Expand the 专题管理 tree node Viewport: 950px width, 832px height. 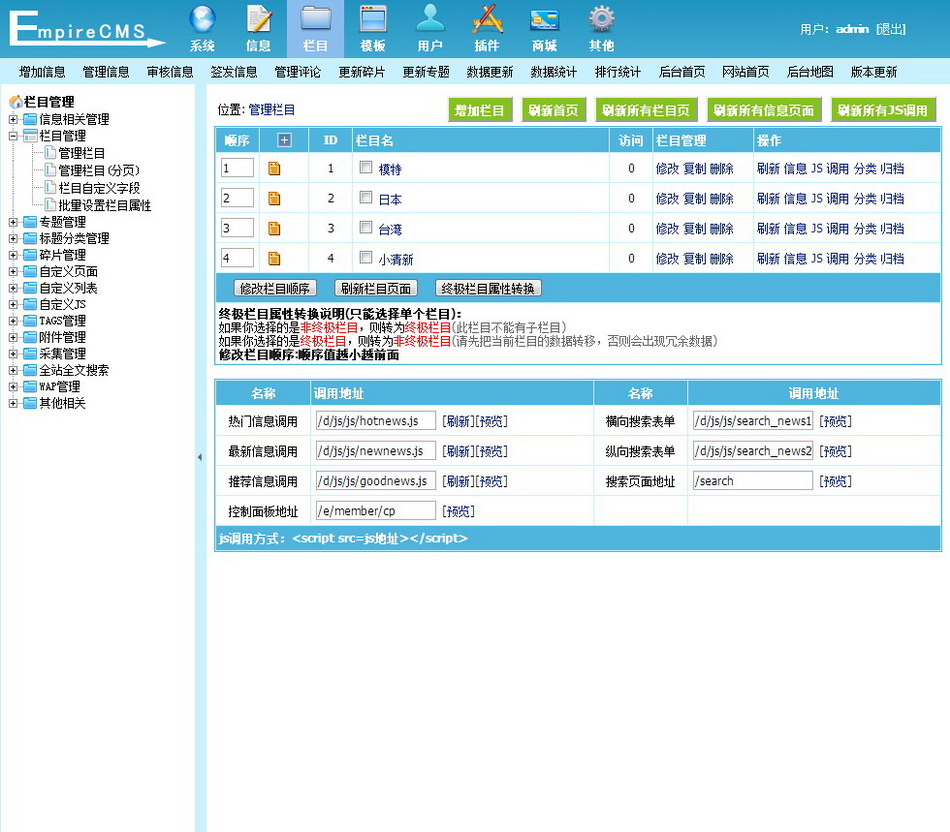click(x=13, y=222)
